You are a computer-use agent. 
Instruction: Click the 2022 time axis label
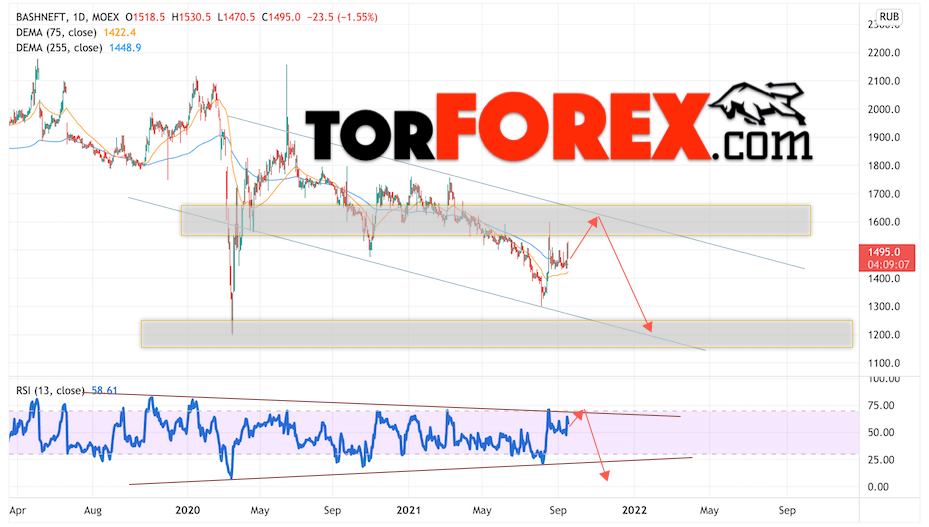point(634,510)
